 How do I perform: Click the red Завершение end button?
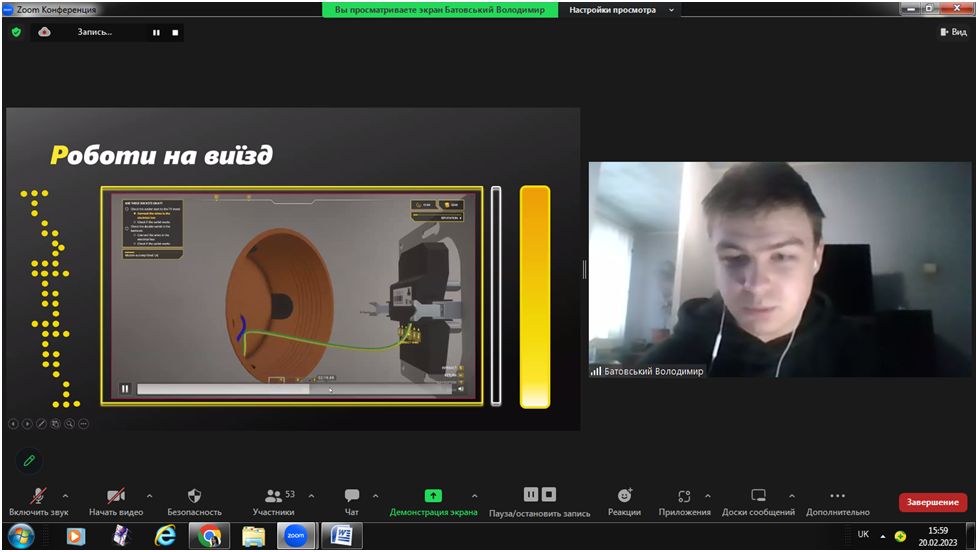point(932,502)
